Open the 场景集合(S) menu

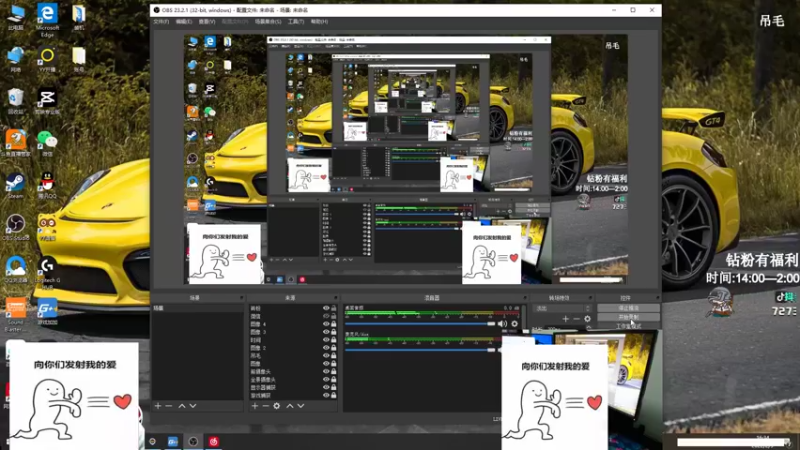point(268,22)
